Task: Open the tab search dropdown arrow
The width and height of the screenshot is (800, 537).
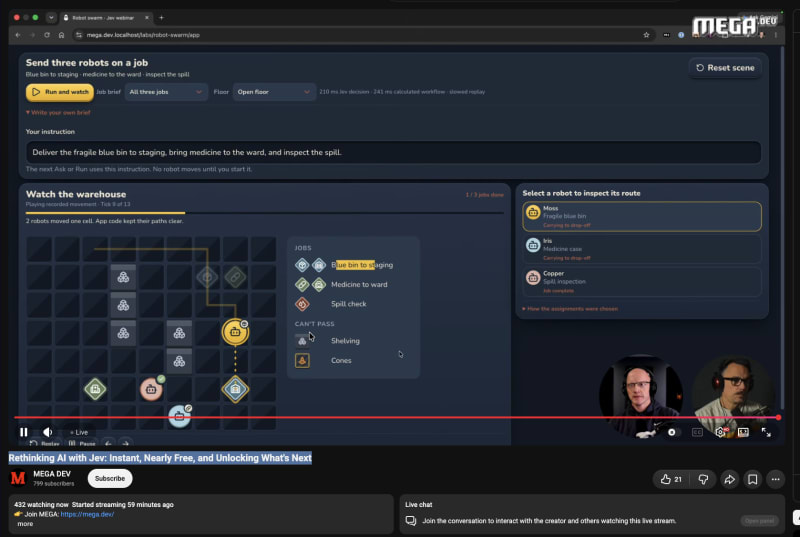Action: click(x=51, y=17)
